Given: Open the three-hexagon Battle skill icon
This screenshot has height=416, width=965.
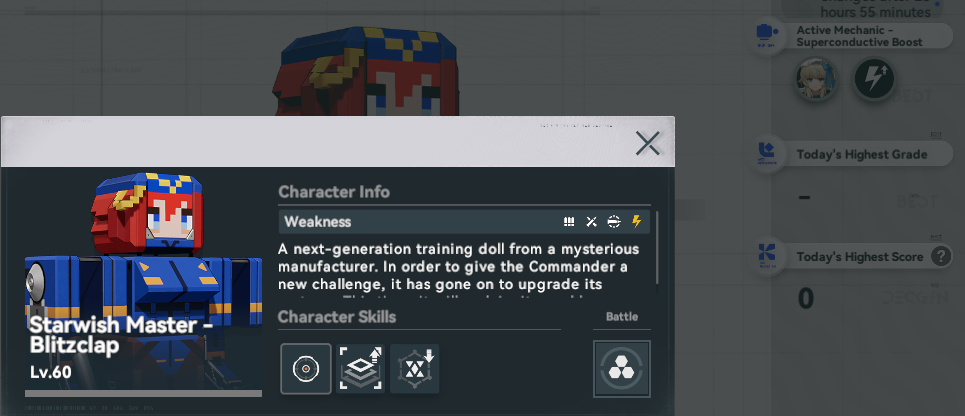Looking at the screenshot, I should coord(622,369).
